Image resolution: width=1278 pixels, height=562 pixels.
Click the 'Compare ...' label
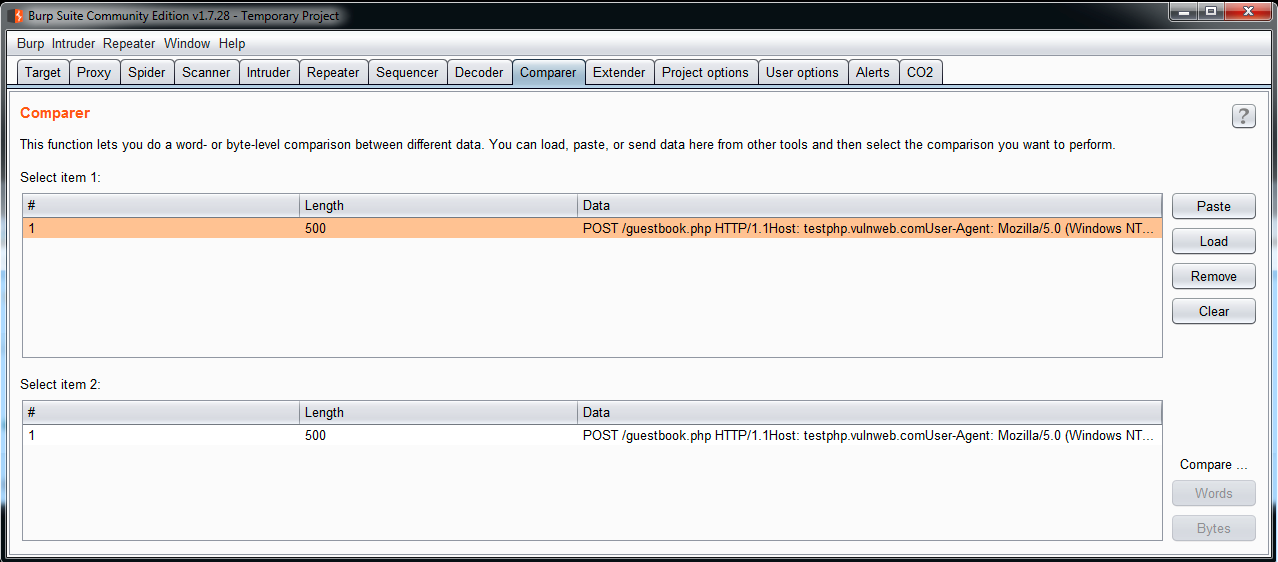1214,464
